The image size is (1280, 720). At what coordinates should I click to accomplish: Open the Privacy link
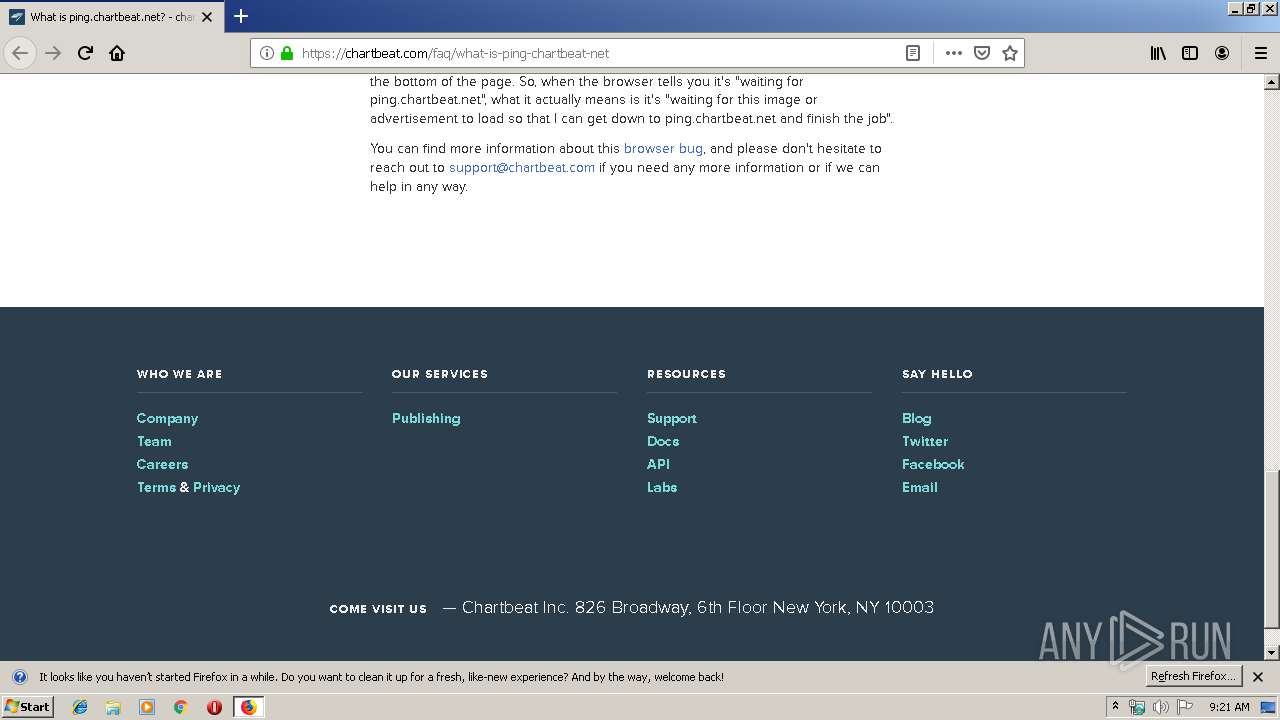point(216,487)
